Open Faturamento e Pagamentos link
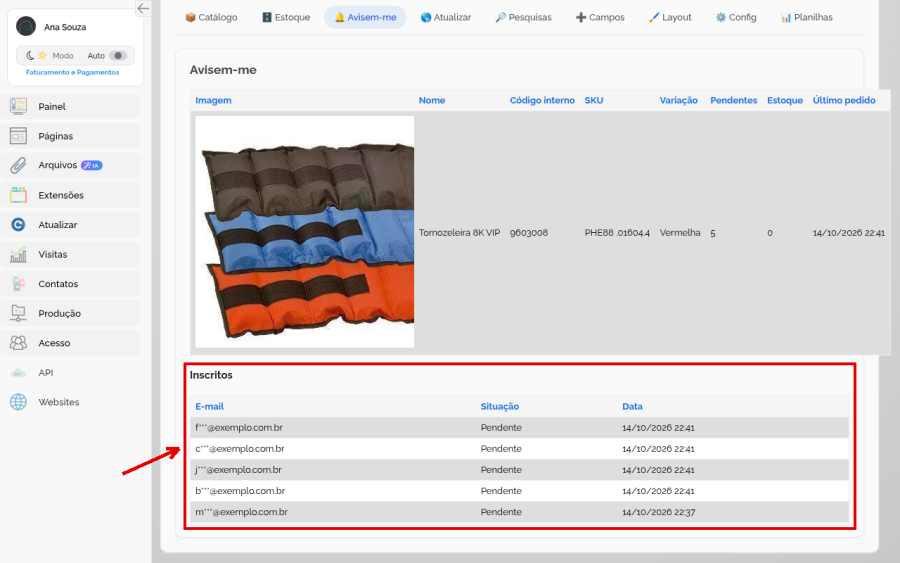This screenshot has height=563, width=900. tap(72, 72)
